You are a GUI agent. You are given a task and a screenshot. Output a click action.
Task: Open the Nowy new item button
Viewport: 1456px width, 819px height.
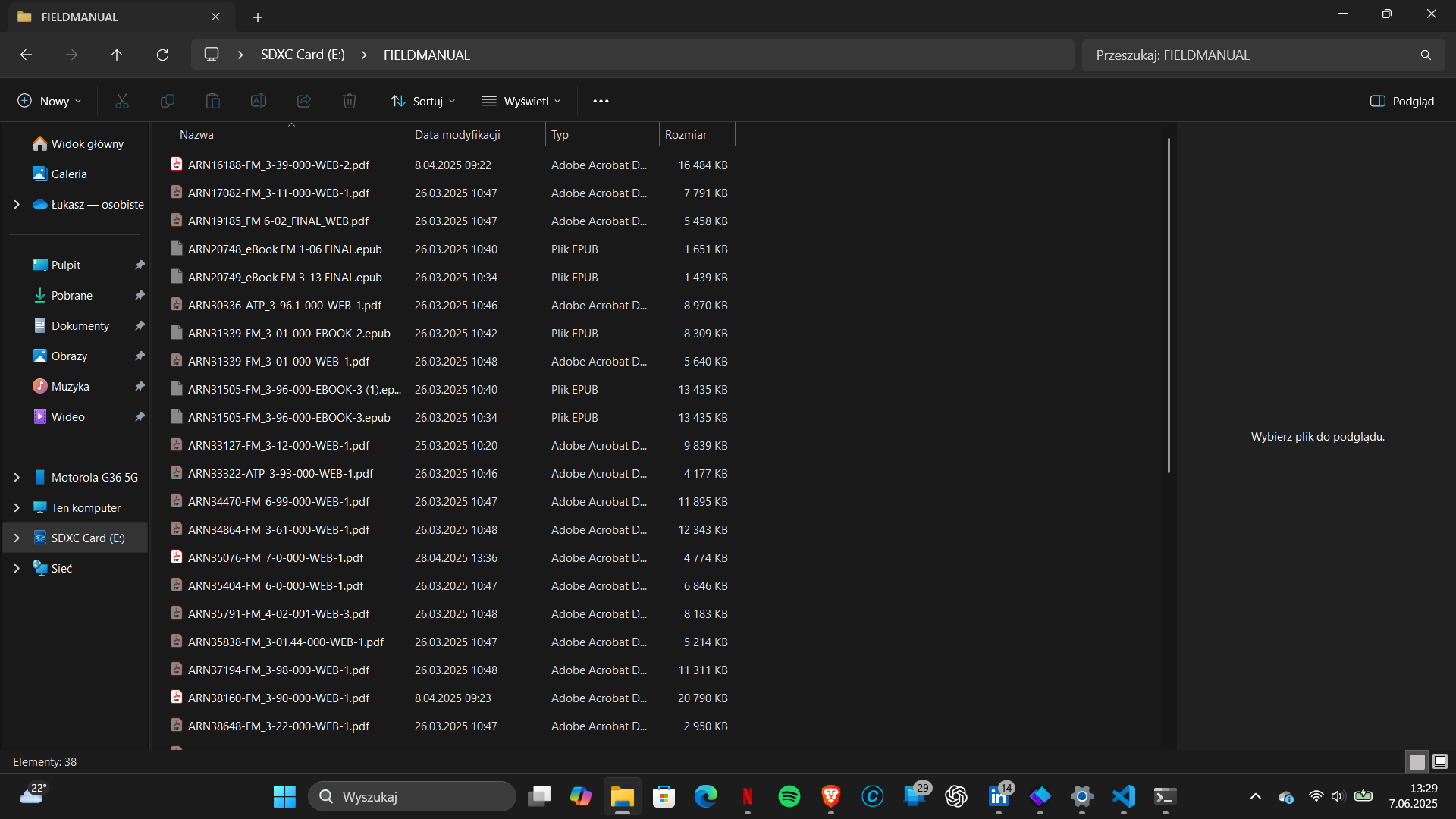[49, 101]
